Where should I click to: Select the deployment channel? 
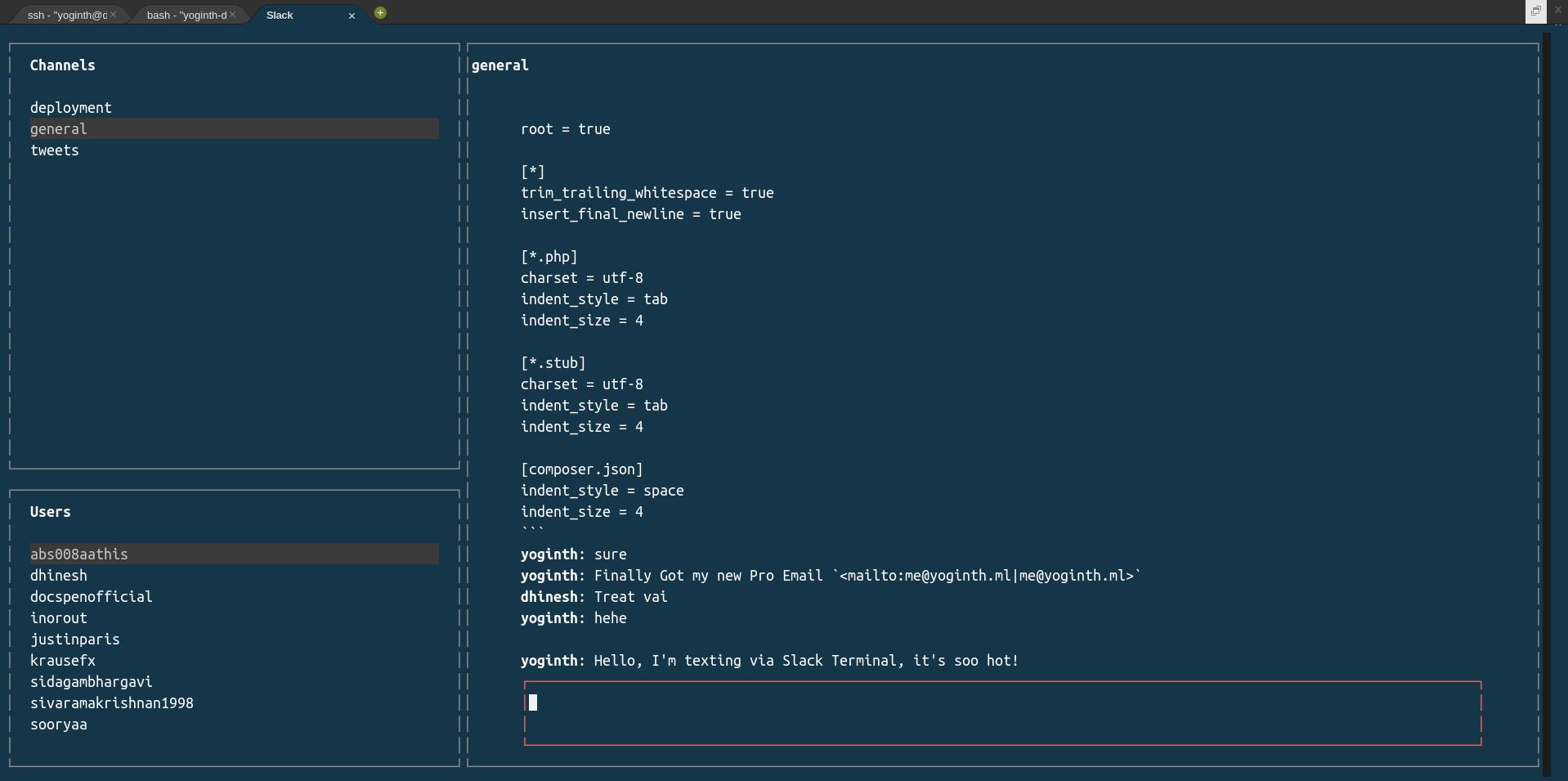tap(71, 107)
